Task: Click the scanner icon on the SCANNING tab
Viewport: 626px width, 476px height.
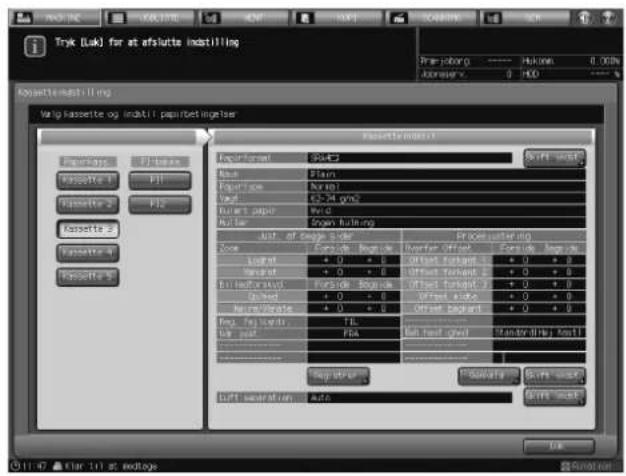Action: [398, 18]
